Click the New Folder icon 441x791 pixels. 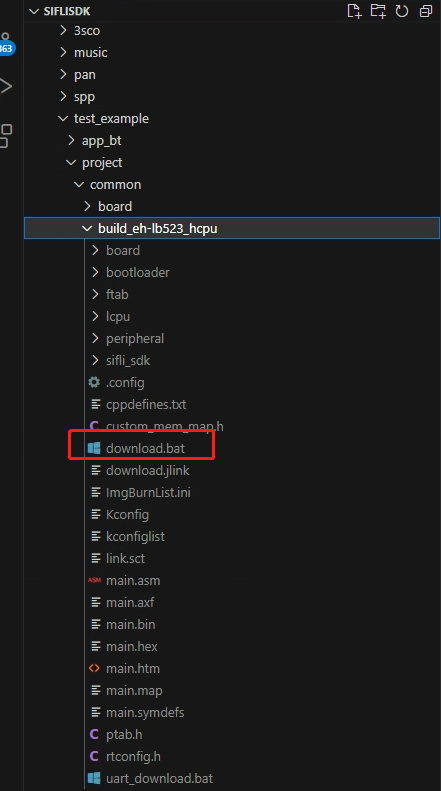pyautogui.click(x=378, y=11)
